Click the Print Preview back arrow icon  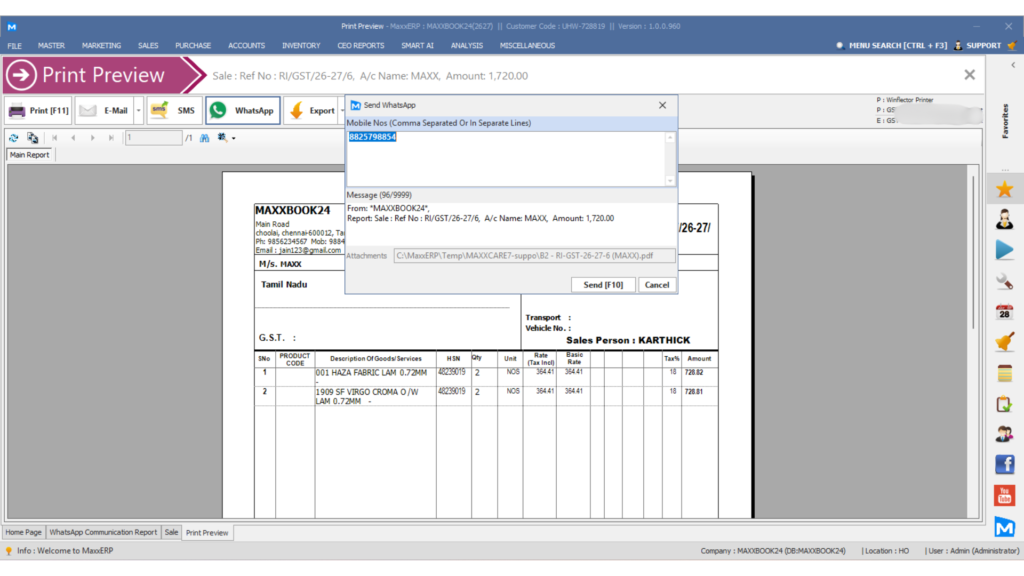point(22,75)
